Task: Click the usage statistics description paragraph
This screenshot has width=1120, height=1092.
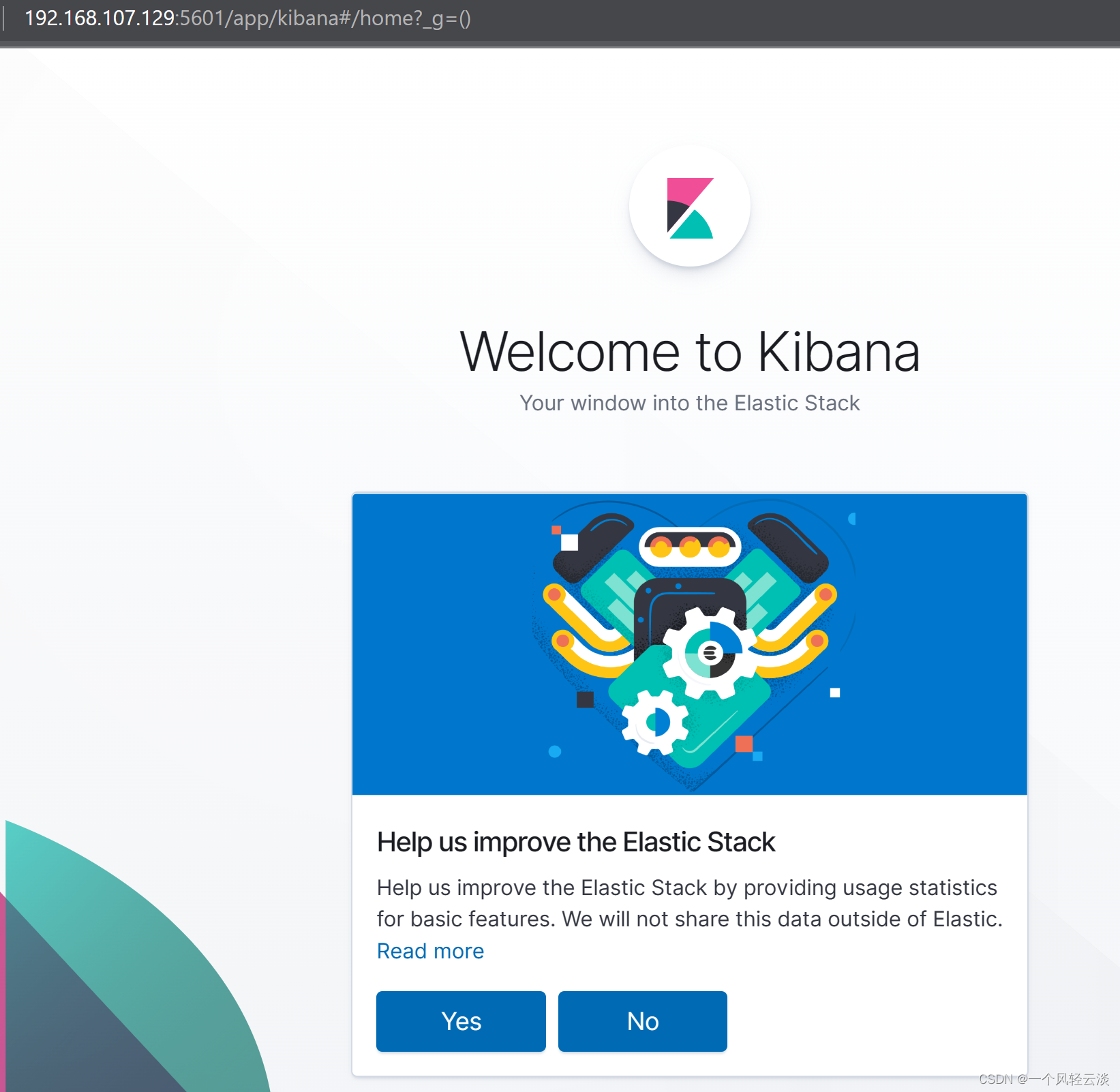Action: (x=690, y=903)
